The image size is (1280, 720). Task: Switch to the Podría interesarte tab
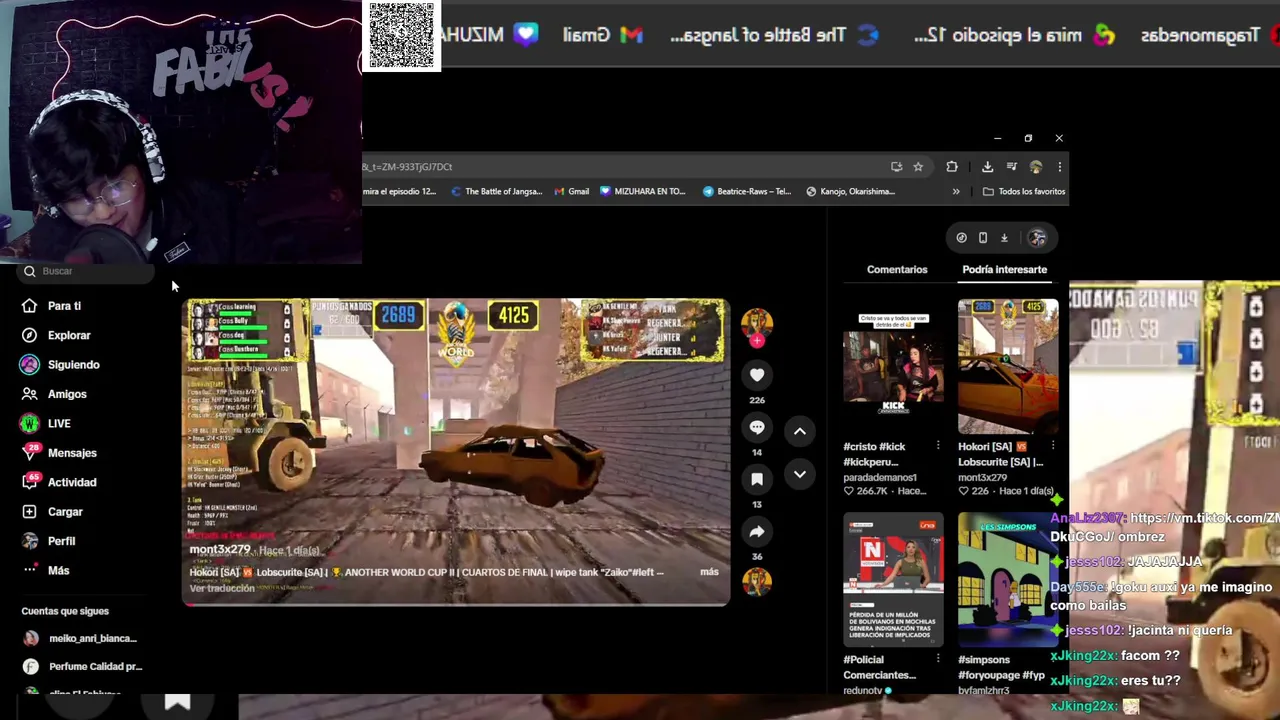[x=1004, y=269]
